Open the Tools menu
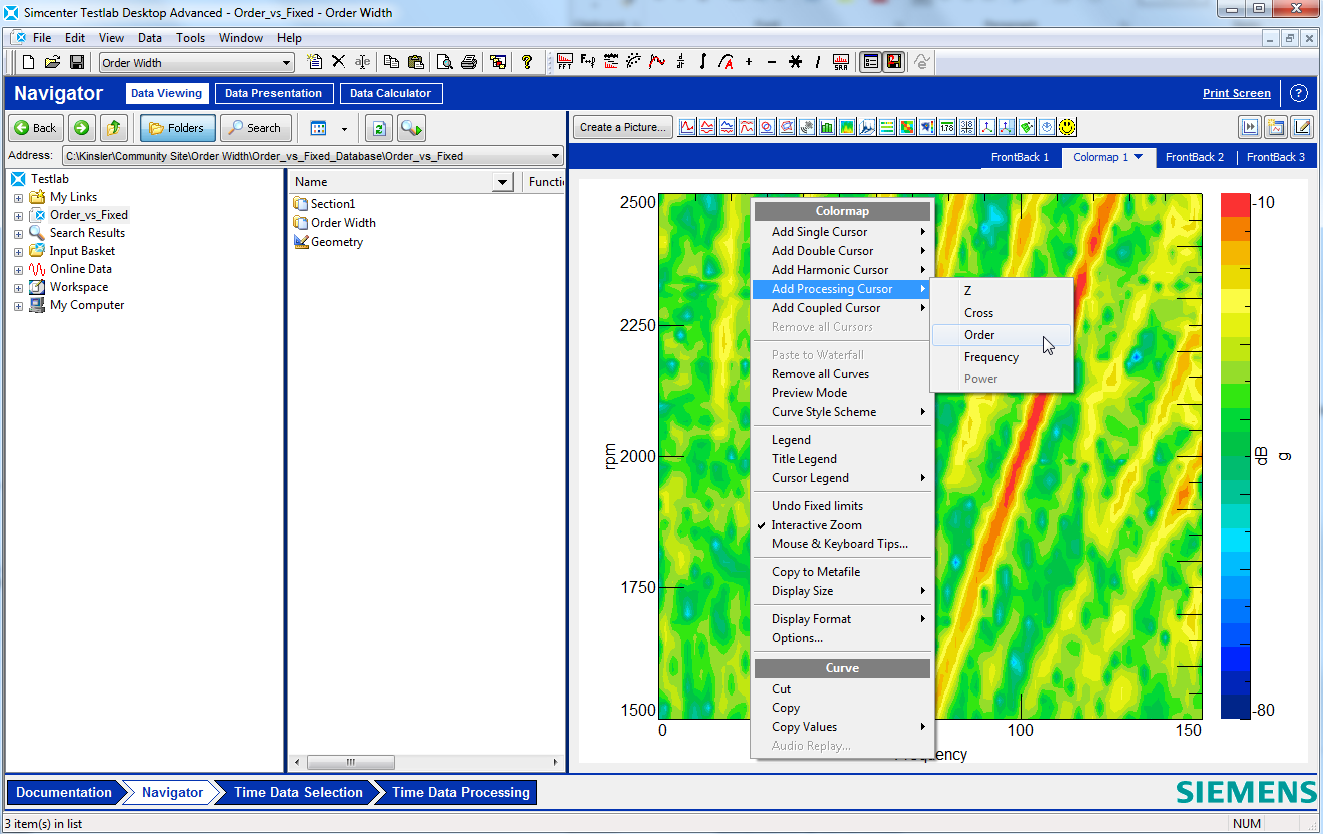Image resolution: width=1323 pixels, height=834 pixels. tap(190, 38)
